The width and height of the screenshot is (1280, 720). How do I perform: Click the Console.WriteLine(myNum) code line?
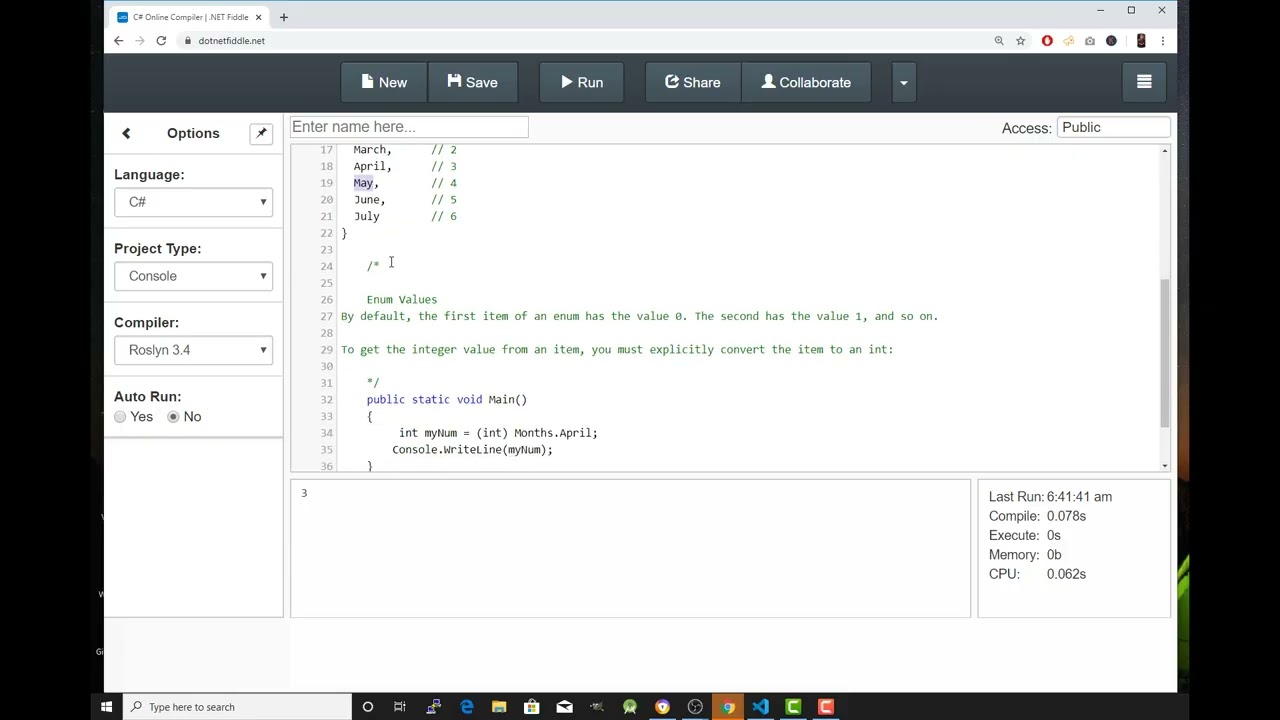tap(472, 450)
